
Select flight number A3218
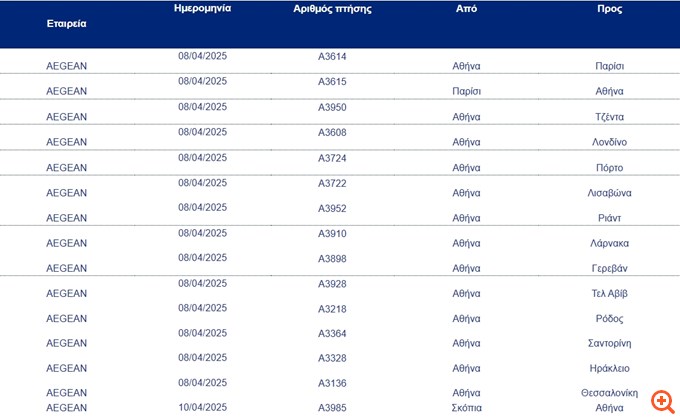tap(332, 309)
